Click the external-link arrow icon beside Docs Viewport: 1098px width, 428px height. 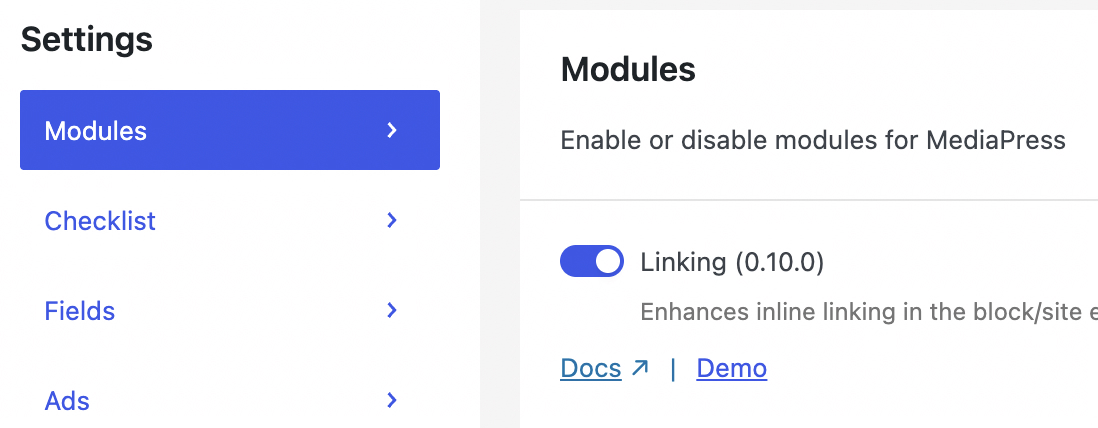(x=640, y=368)
